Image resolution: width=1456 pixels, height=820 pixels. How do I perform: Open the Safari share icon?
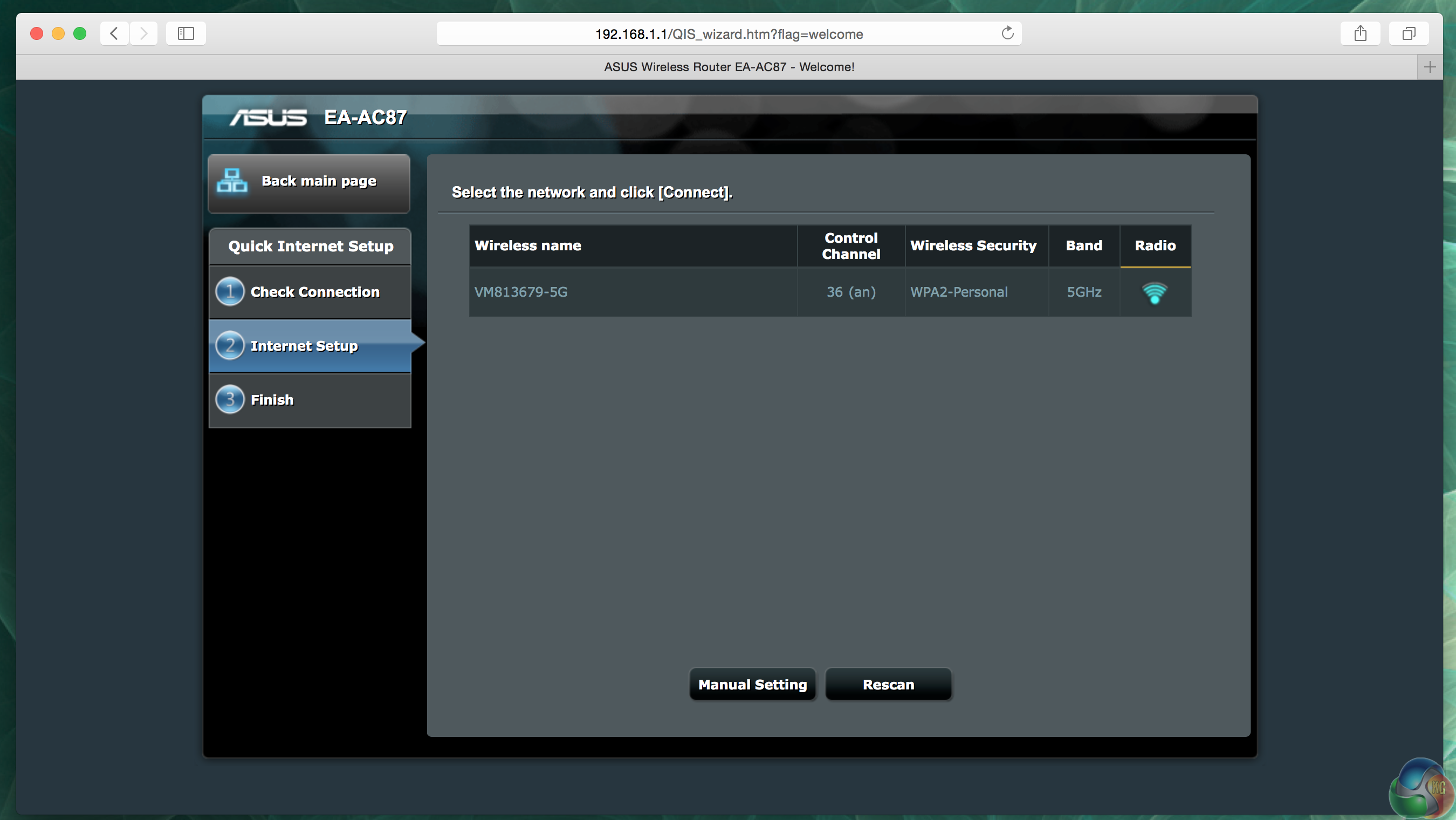1360,33
